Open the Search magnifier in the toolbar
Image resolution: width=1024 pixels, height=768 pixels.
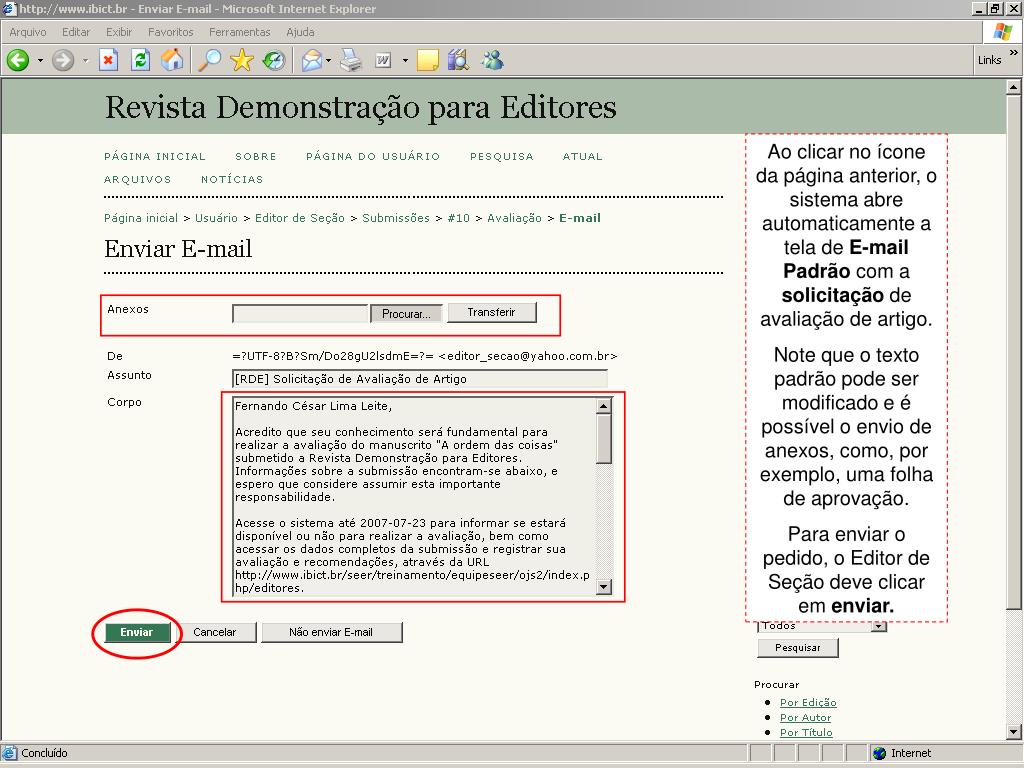click(210, 61)
